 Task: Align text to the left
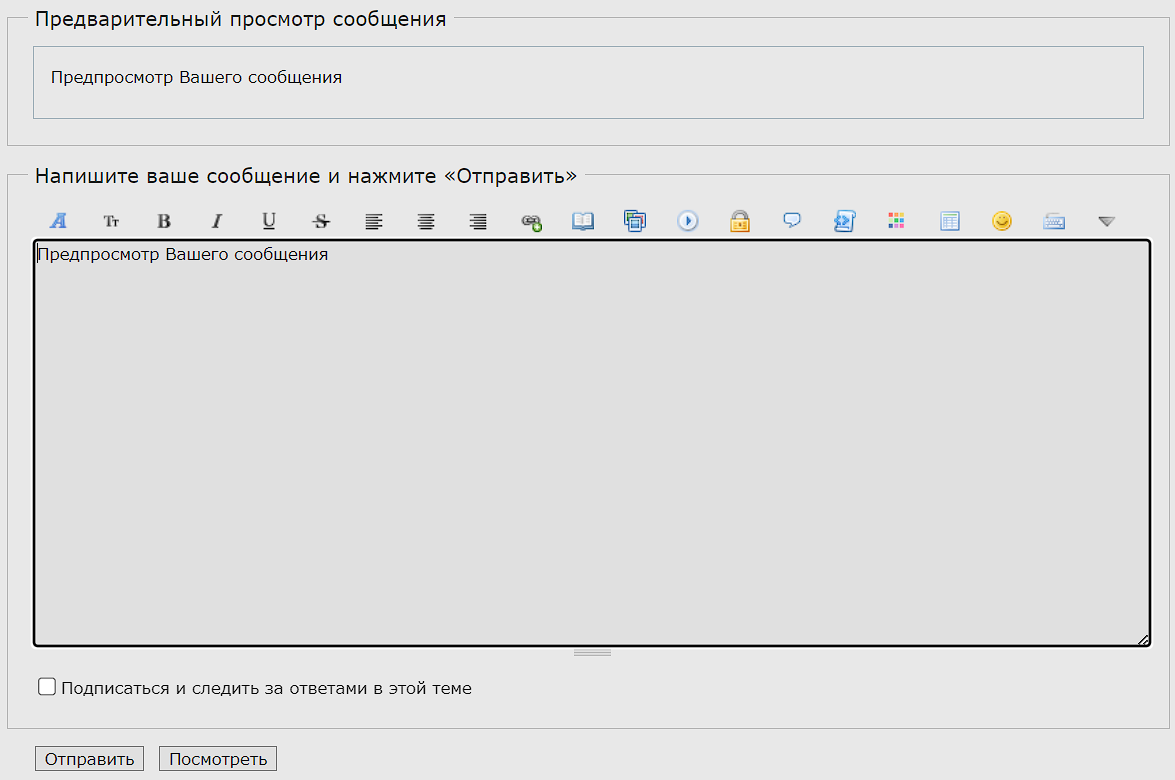click(x=374, y=221)
